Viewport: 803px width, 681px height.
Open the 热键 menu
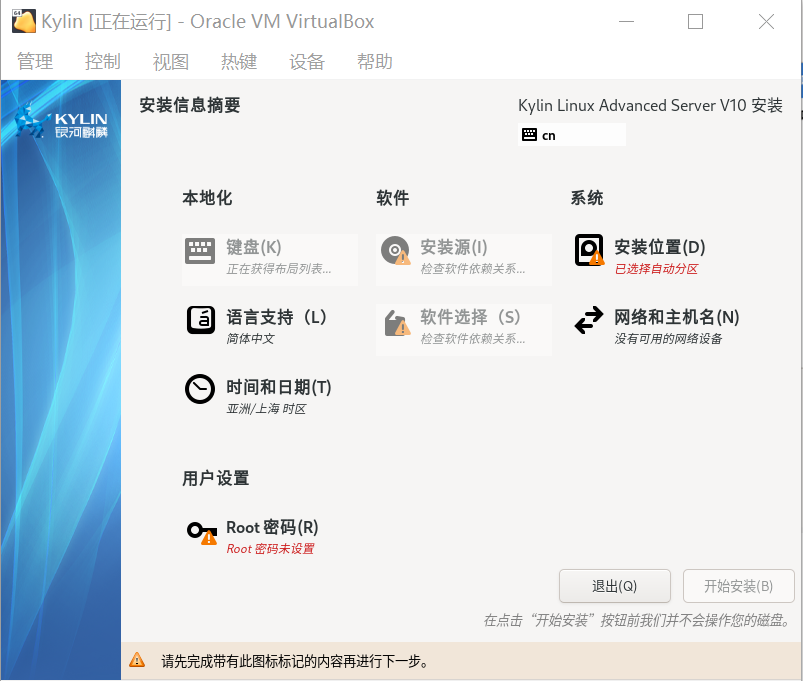pos(238,61)
